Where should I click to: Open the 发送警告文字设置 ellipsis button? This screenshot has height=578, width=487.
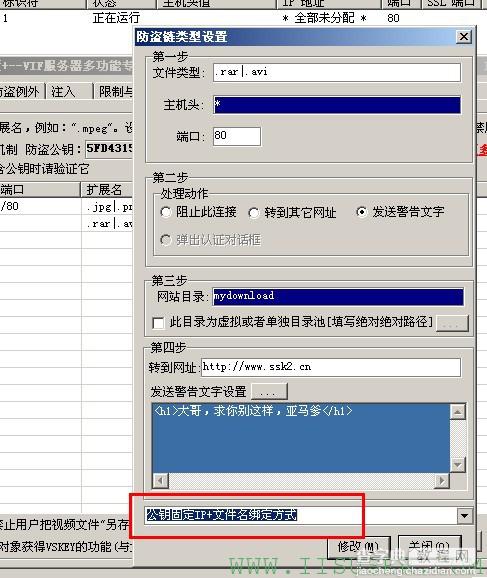(269, 391)
